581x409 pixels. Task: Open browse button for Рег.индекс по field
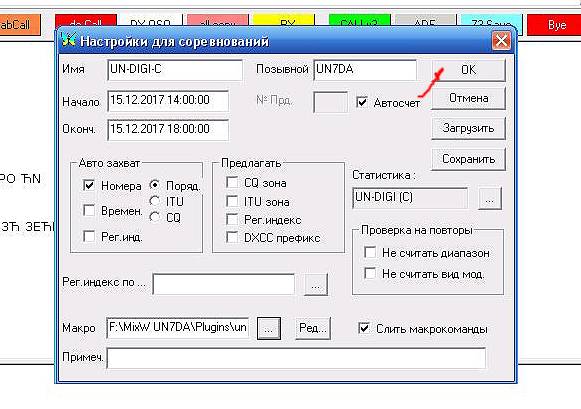coord(315,285)
